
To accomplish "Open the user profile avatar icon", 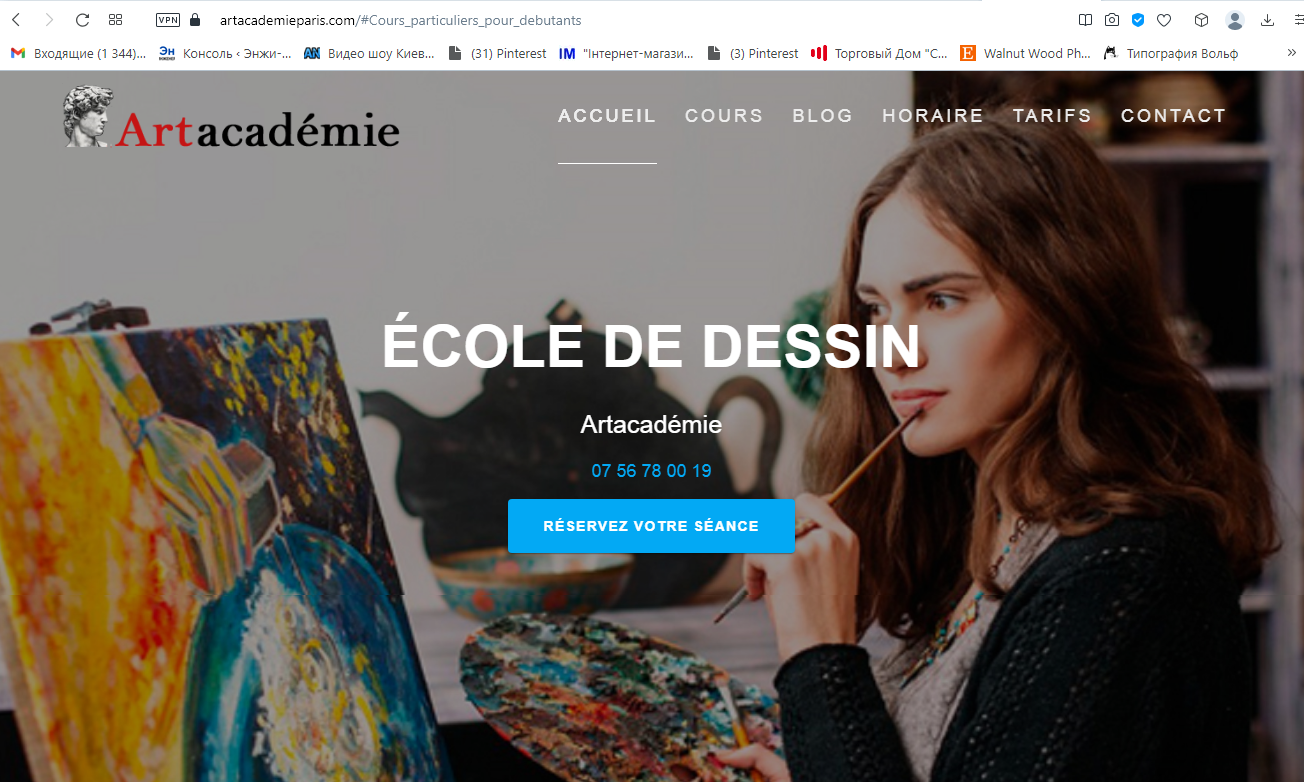I will click(1235, 20).
